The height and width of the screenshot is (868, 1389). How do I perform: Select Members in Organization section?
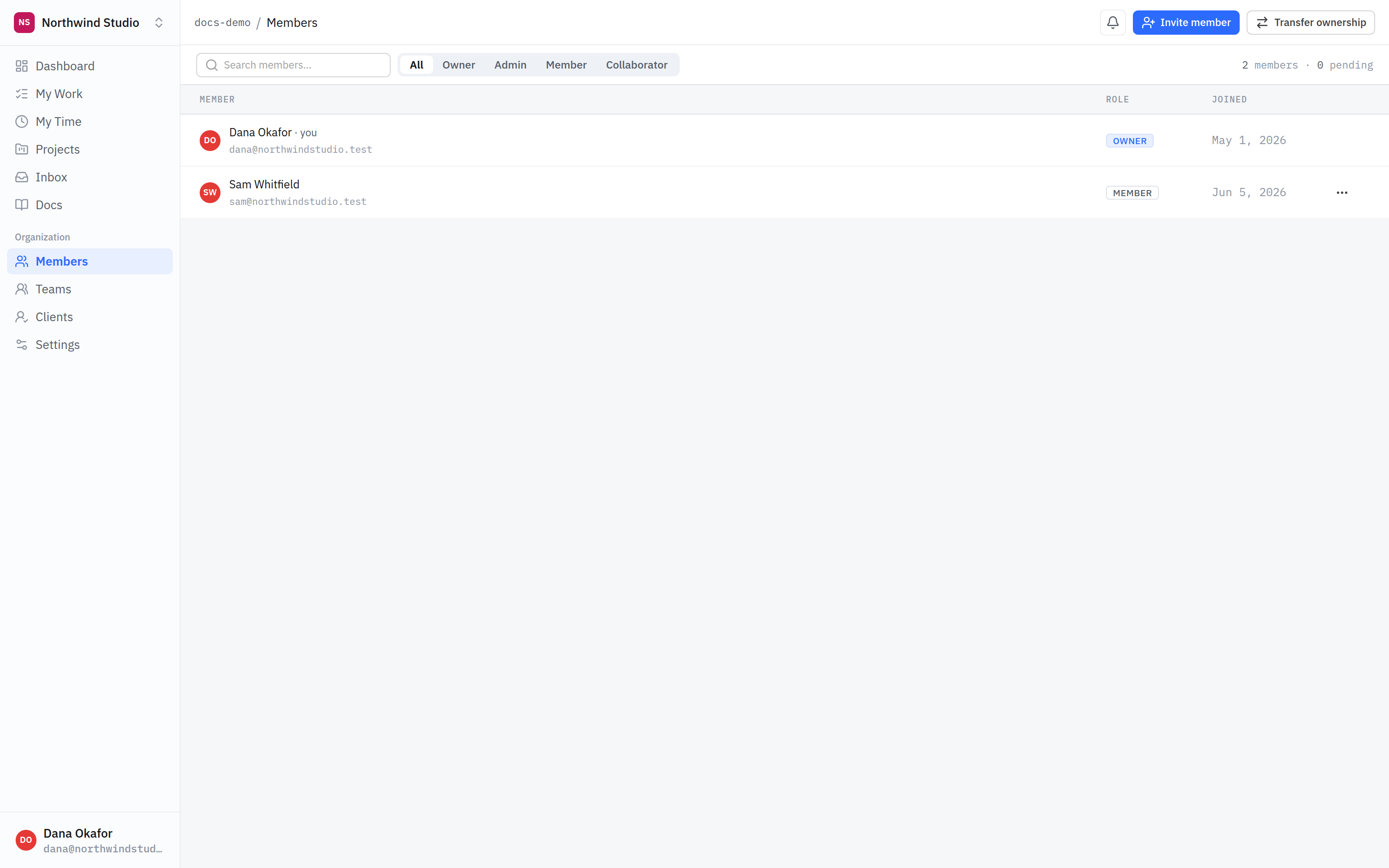pyautogui.click(x=89, y=261)
